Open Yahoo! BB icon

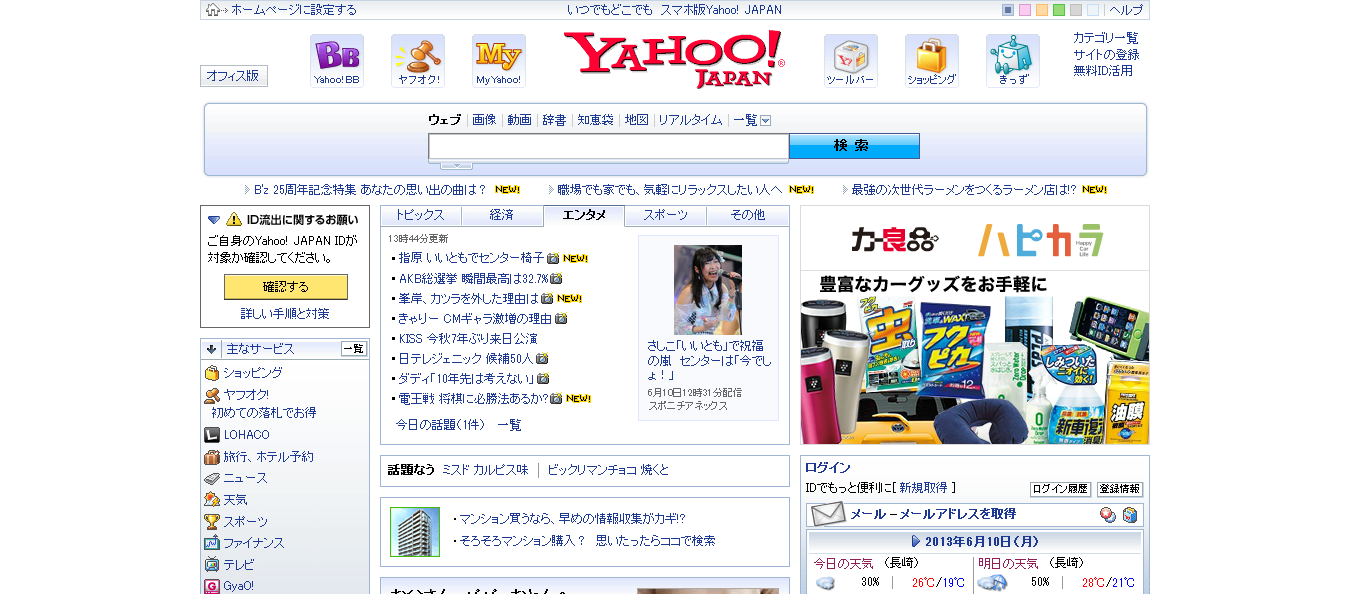pyautogui.click(x=337, y=60)
